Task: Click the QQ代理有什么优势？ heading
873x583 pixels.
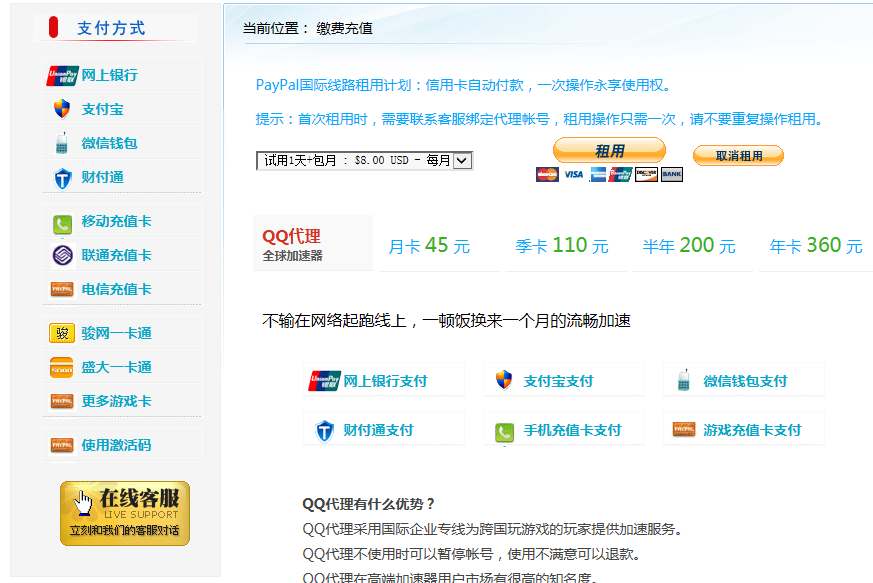Action: pyautogui.click(x=369, y=504)
